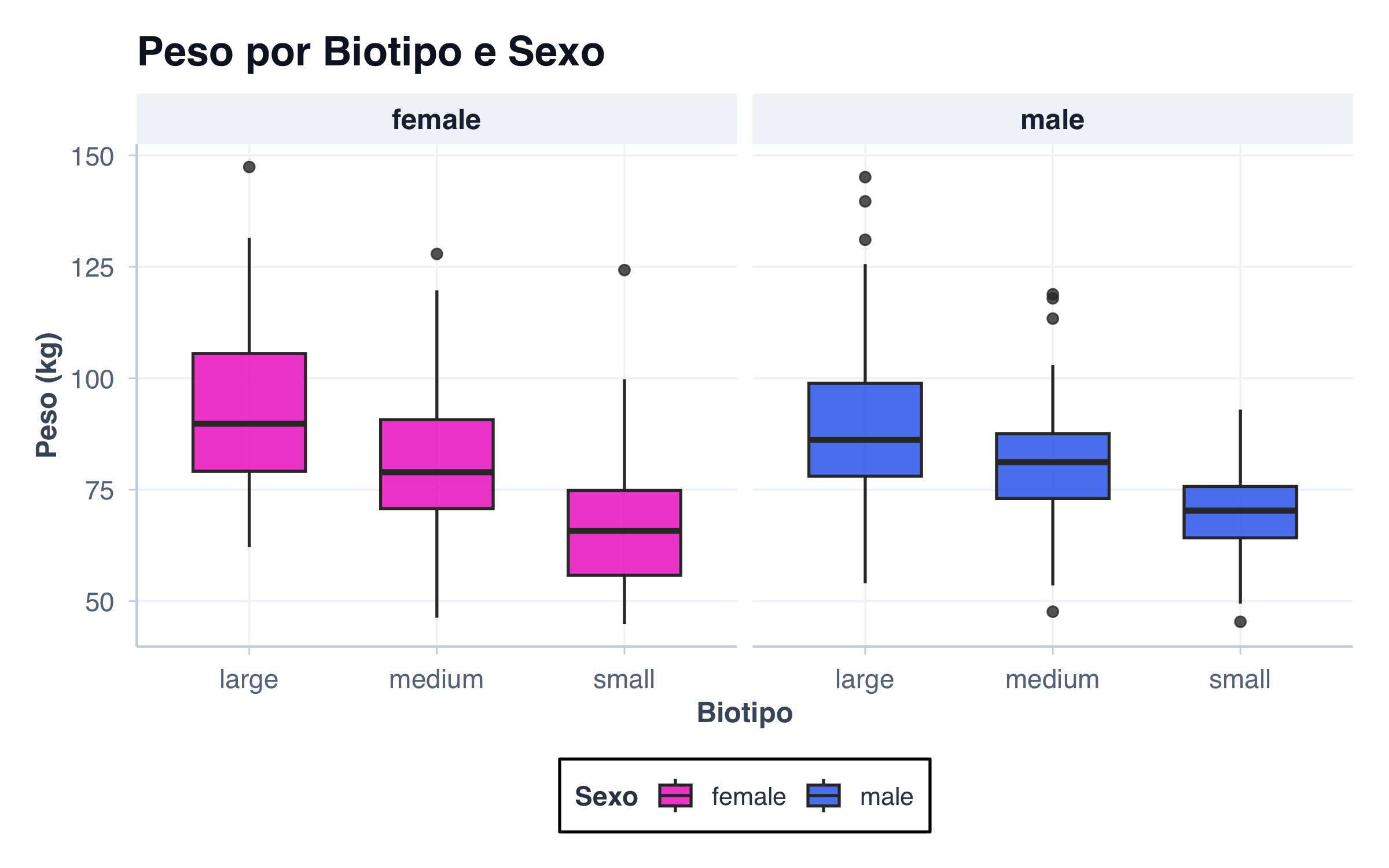Screen dimensions: 1389x868
Task: Select the outlier dot above female small box
Action: point(624,270)
